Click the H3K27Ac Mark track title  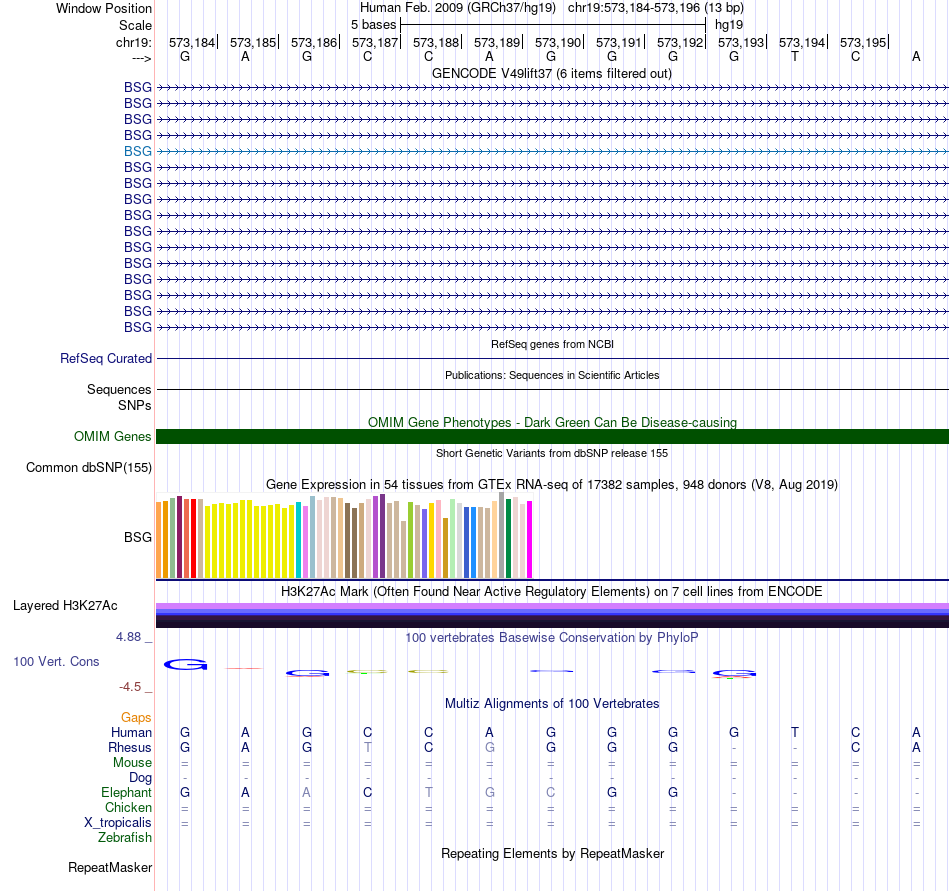click(x=552, y=591)
